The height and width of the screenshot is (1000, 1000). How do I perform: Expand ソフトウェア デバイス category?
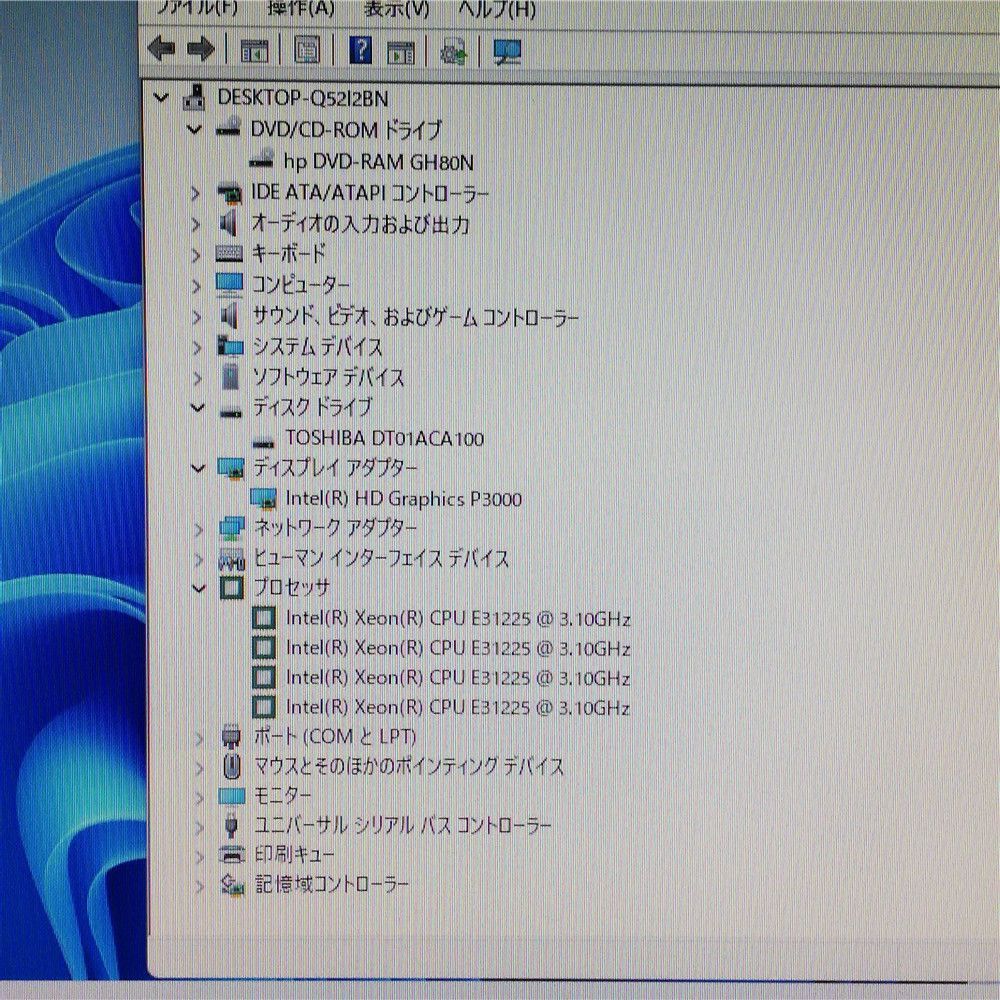point(197,378)
